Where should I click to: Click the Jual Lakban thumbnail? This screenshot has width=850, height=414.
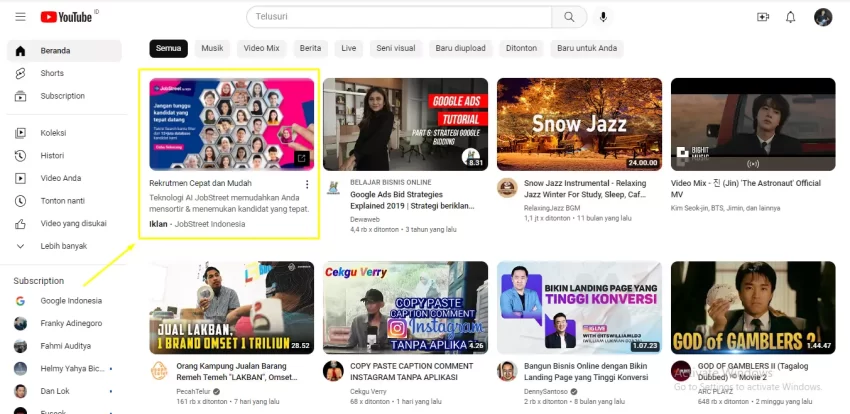(x=231, y=308)
